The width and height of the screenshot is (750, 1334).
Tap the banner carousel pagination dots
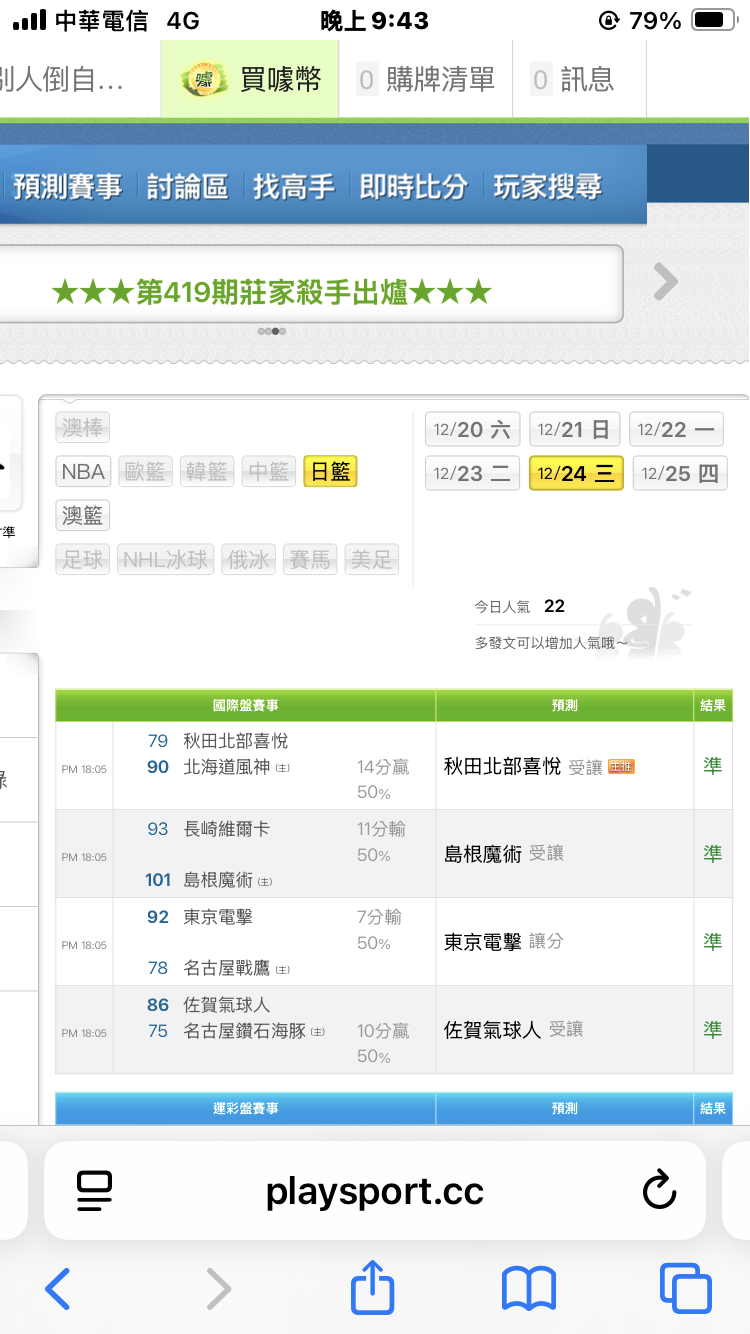271,331
